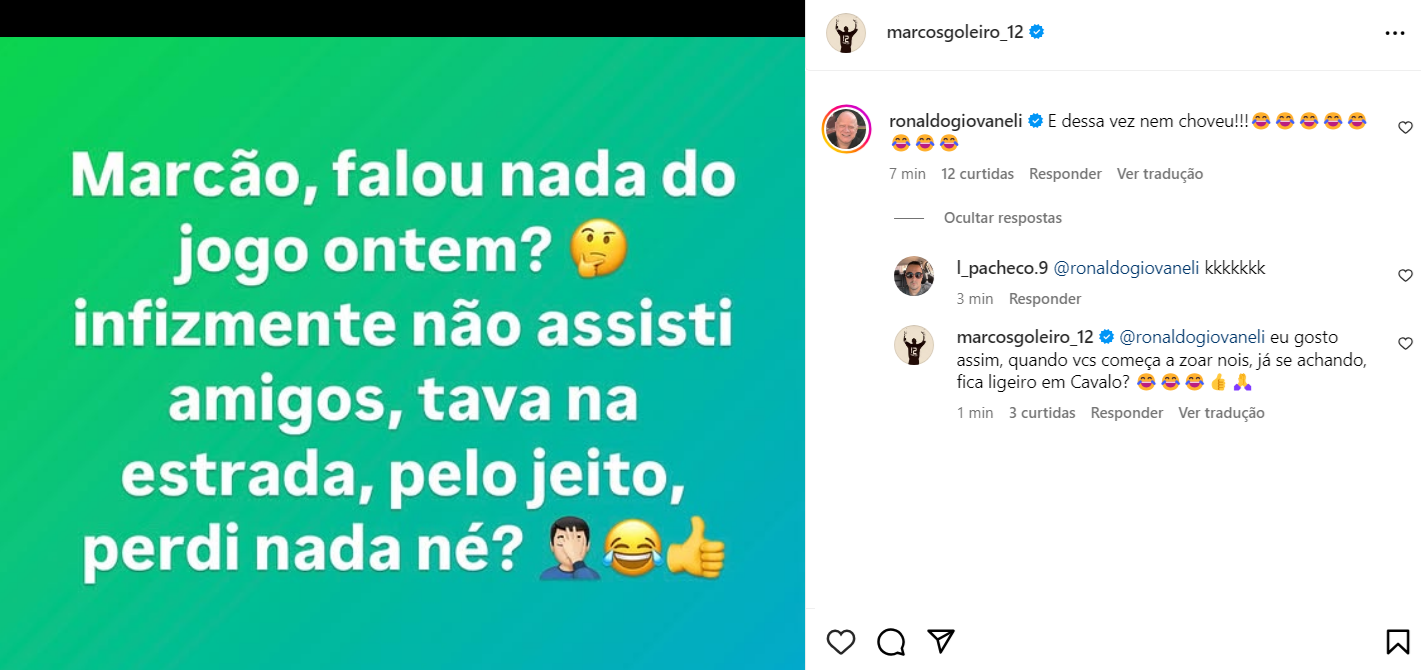
Task: Like marcosgoleiro_12's reply heart
Action: pos(1405,343)
